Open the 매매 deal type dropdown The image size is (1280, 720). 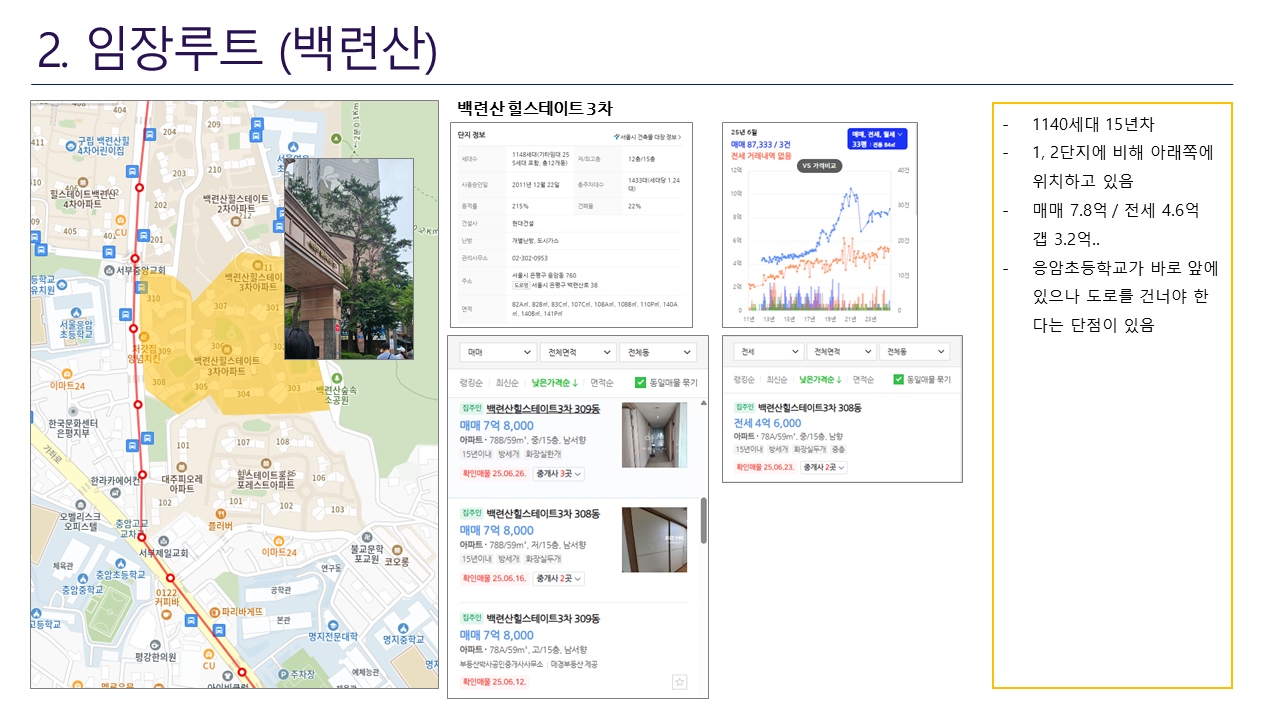(x=498, y=352)
